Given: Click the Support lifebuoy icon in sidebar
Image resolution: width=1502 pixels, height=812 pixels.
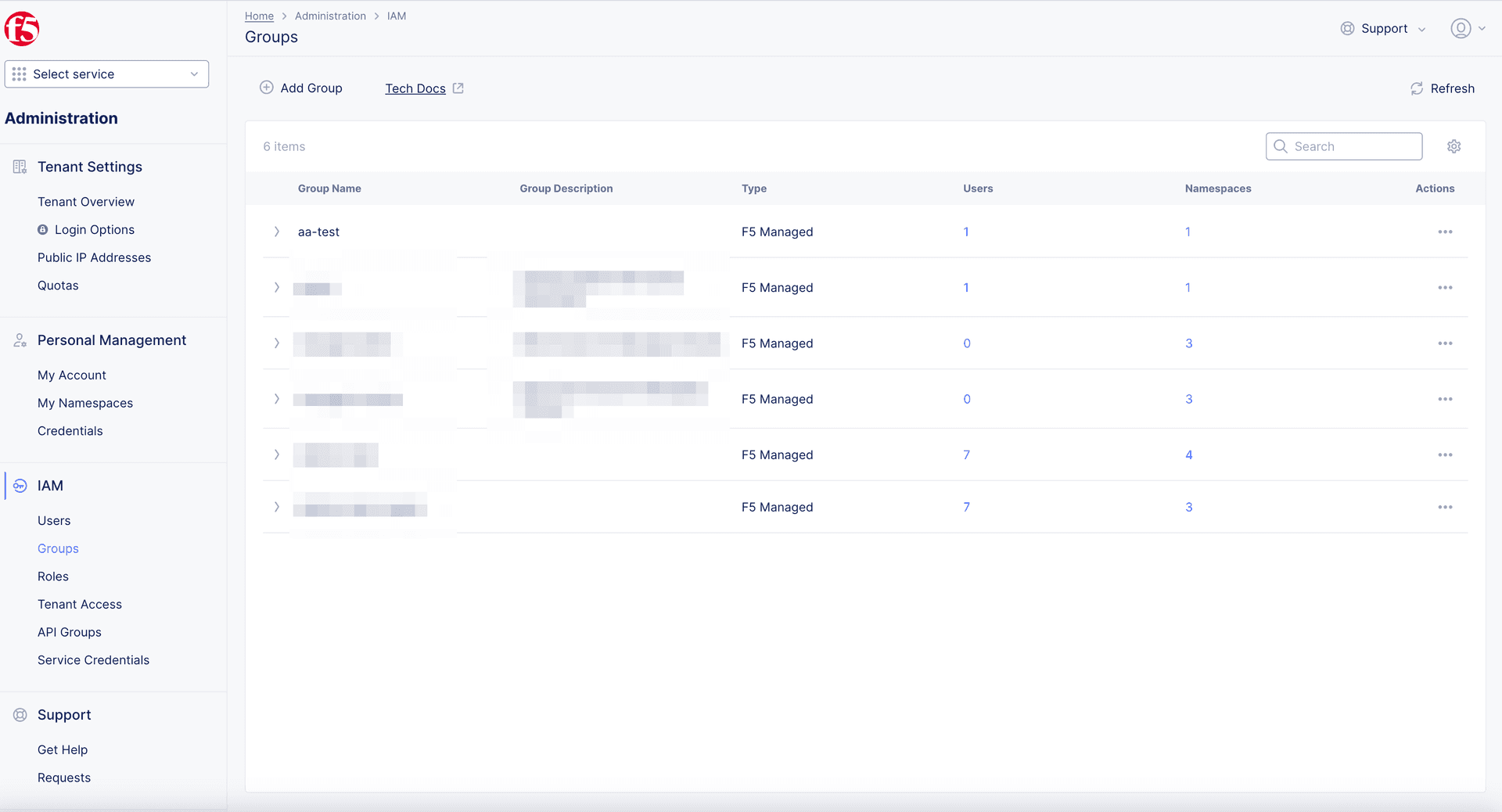Looking at the screenshot, I should point(20,715).
